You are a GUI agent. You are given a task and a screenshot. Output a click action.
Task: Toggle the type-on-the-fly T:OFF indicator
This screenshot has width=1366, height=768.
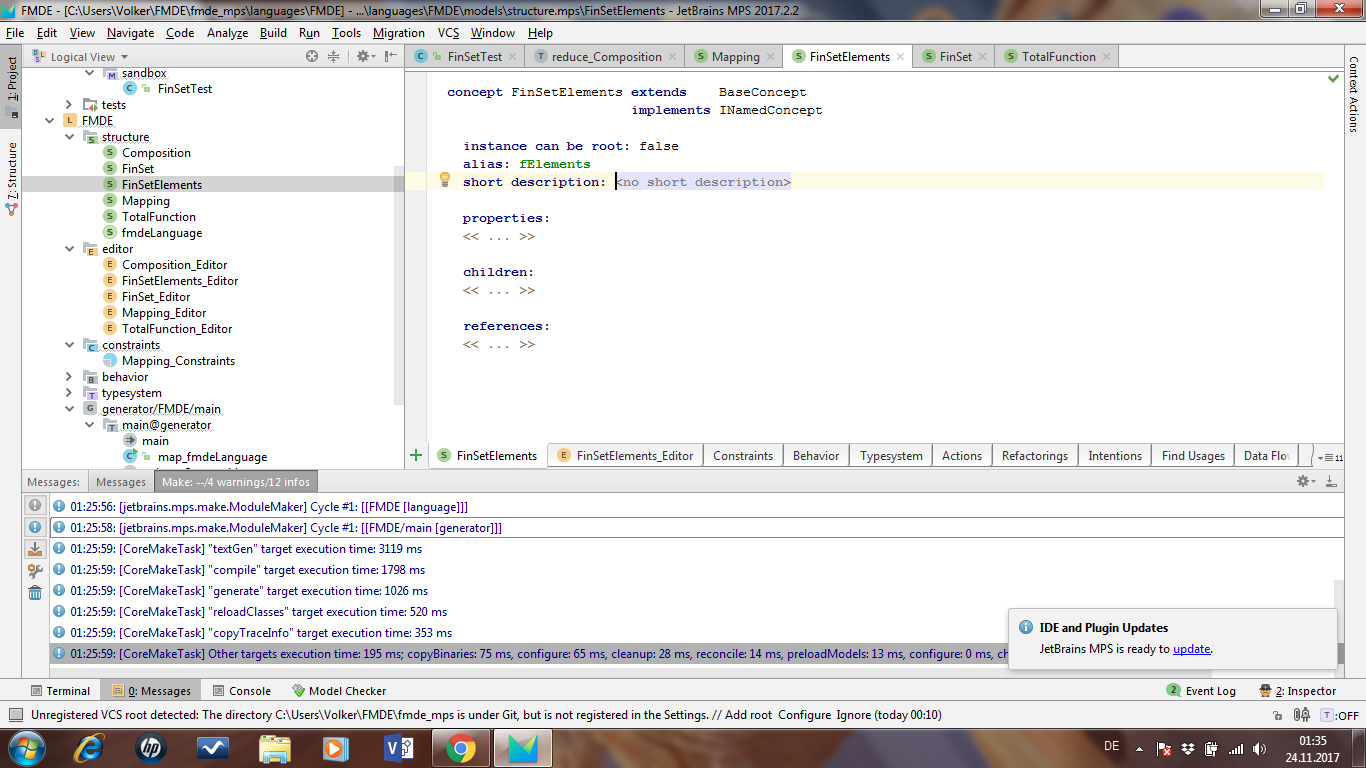click(1339, 715)
